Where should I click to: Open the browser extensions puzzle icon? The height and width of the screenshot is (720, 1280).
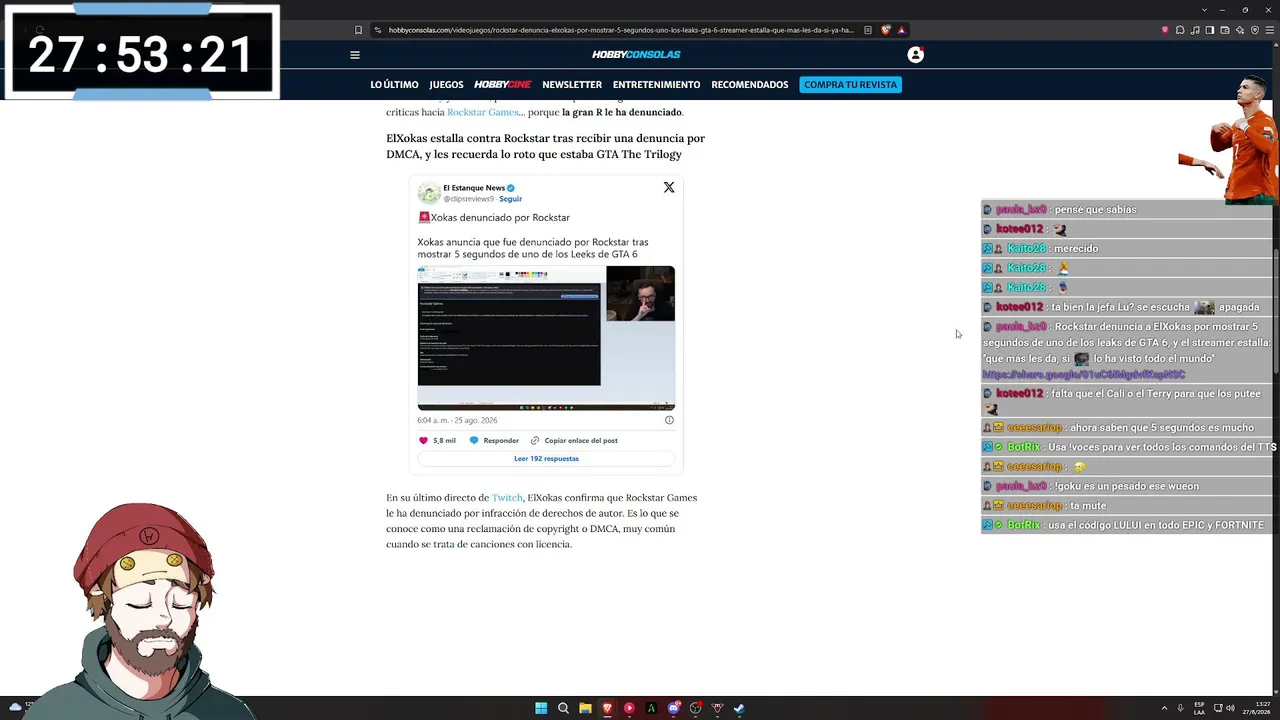coord(1180,30)
